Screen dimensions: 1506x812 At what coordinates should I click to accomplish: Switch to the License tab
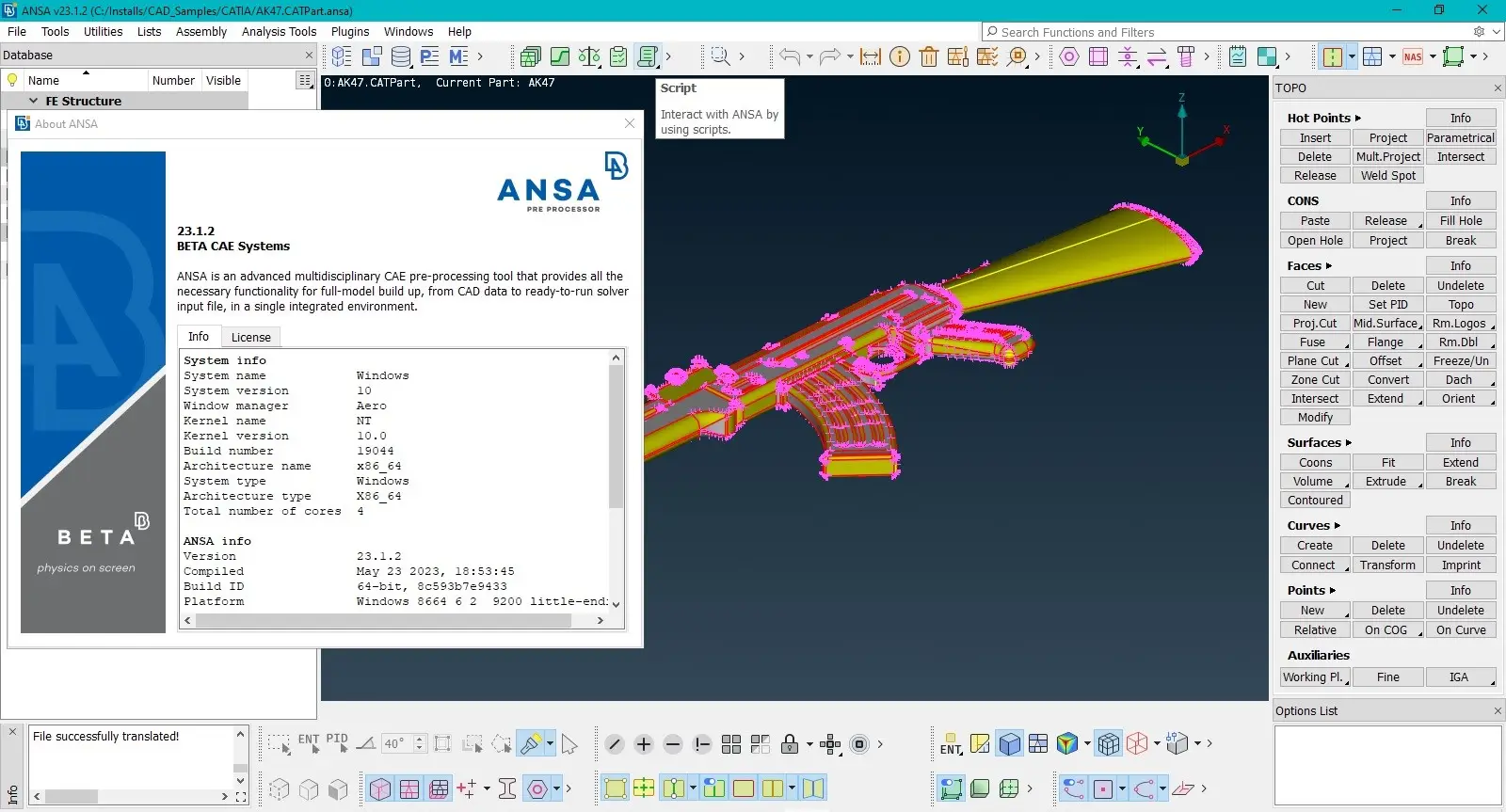click(250, 337)
